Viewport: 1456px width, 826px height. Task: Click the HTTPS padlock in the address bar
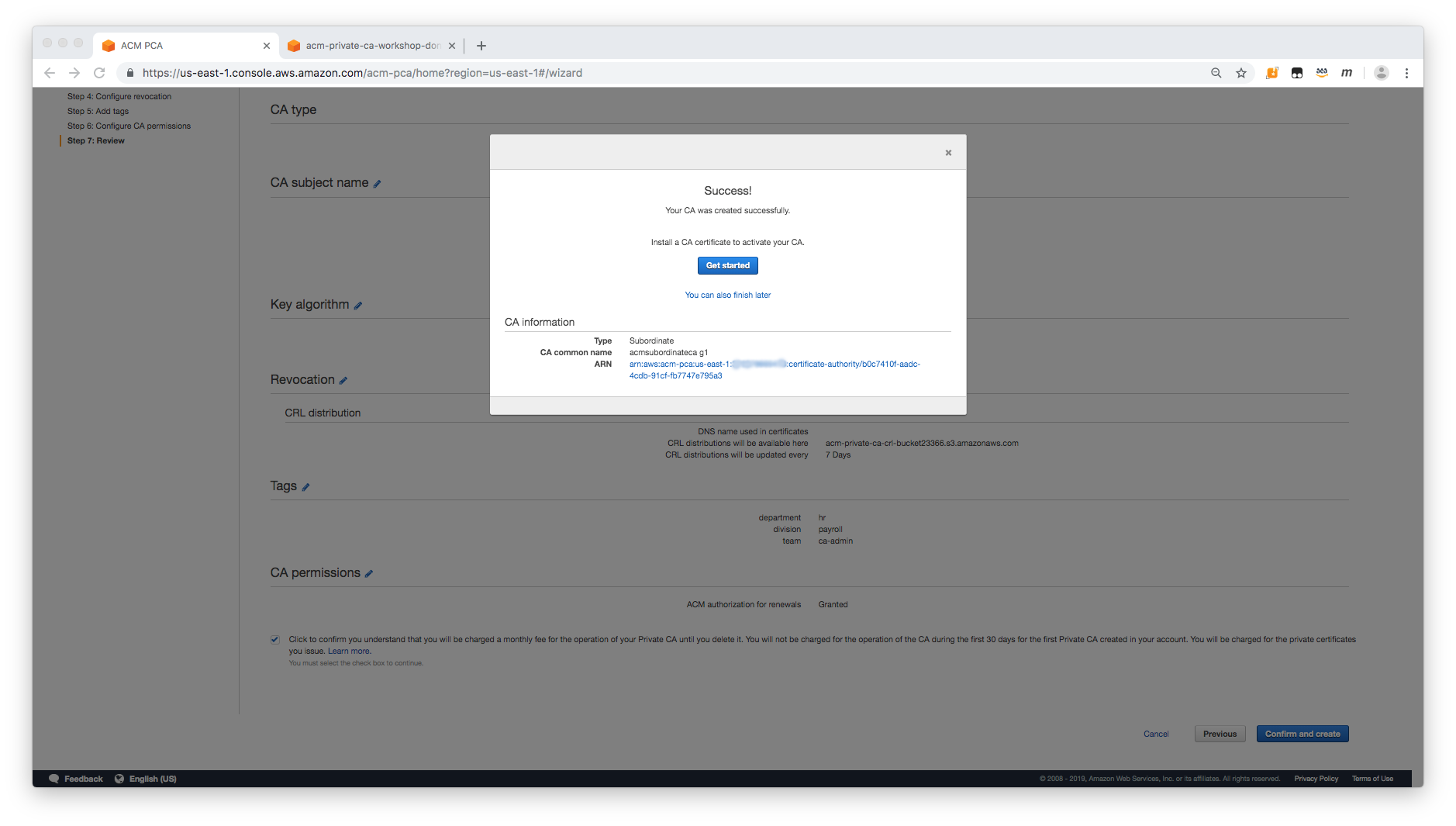(129, 72)
